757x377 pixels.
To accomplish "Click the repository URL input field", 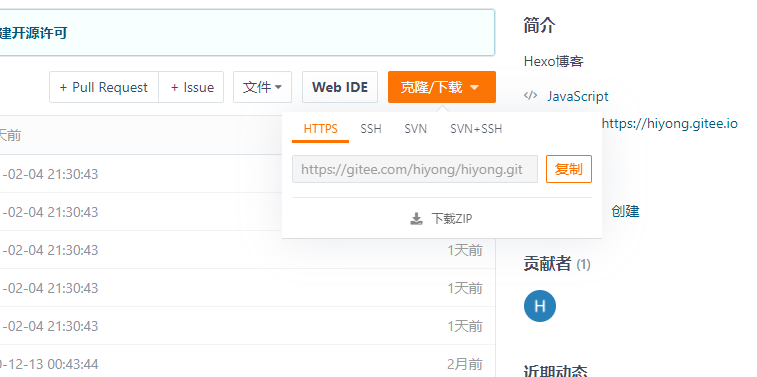I will point(415,169).
